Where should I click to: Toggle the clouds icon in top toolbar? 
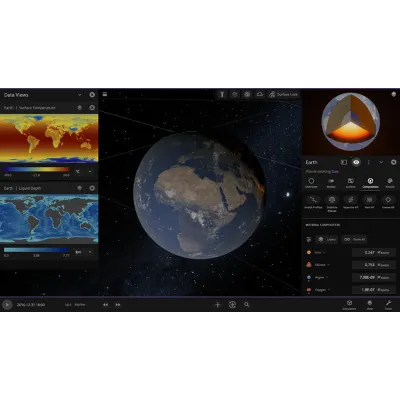(x=260, y=95)
